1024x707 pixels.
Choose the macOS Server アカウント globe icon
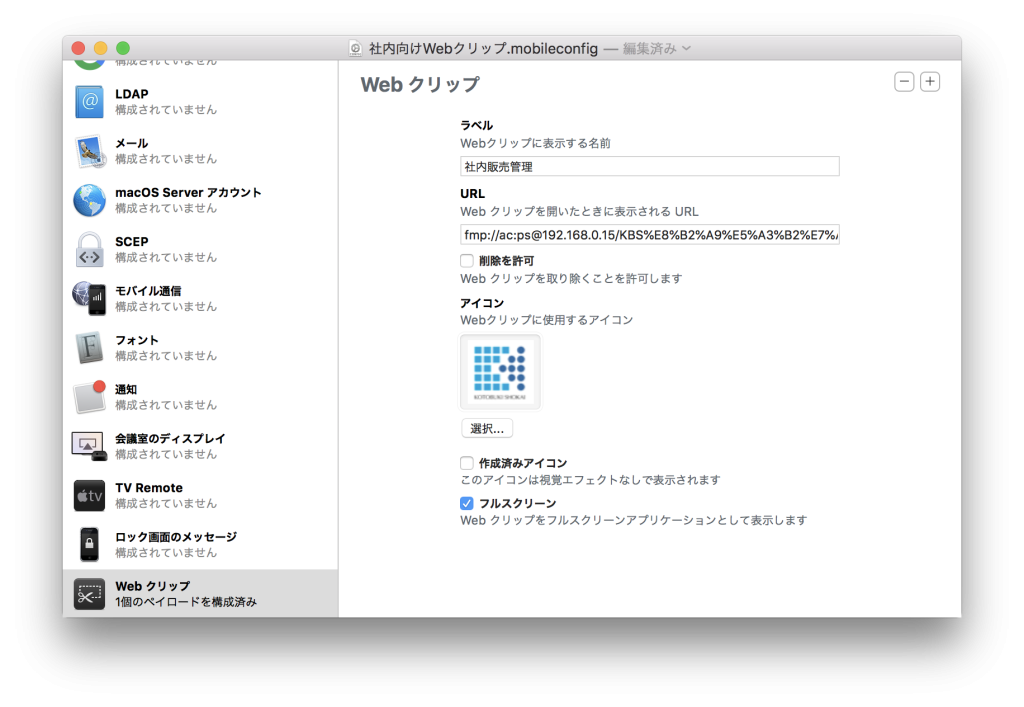tap(89, 200)
